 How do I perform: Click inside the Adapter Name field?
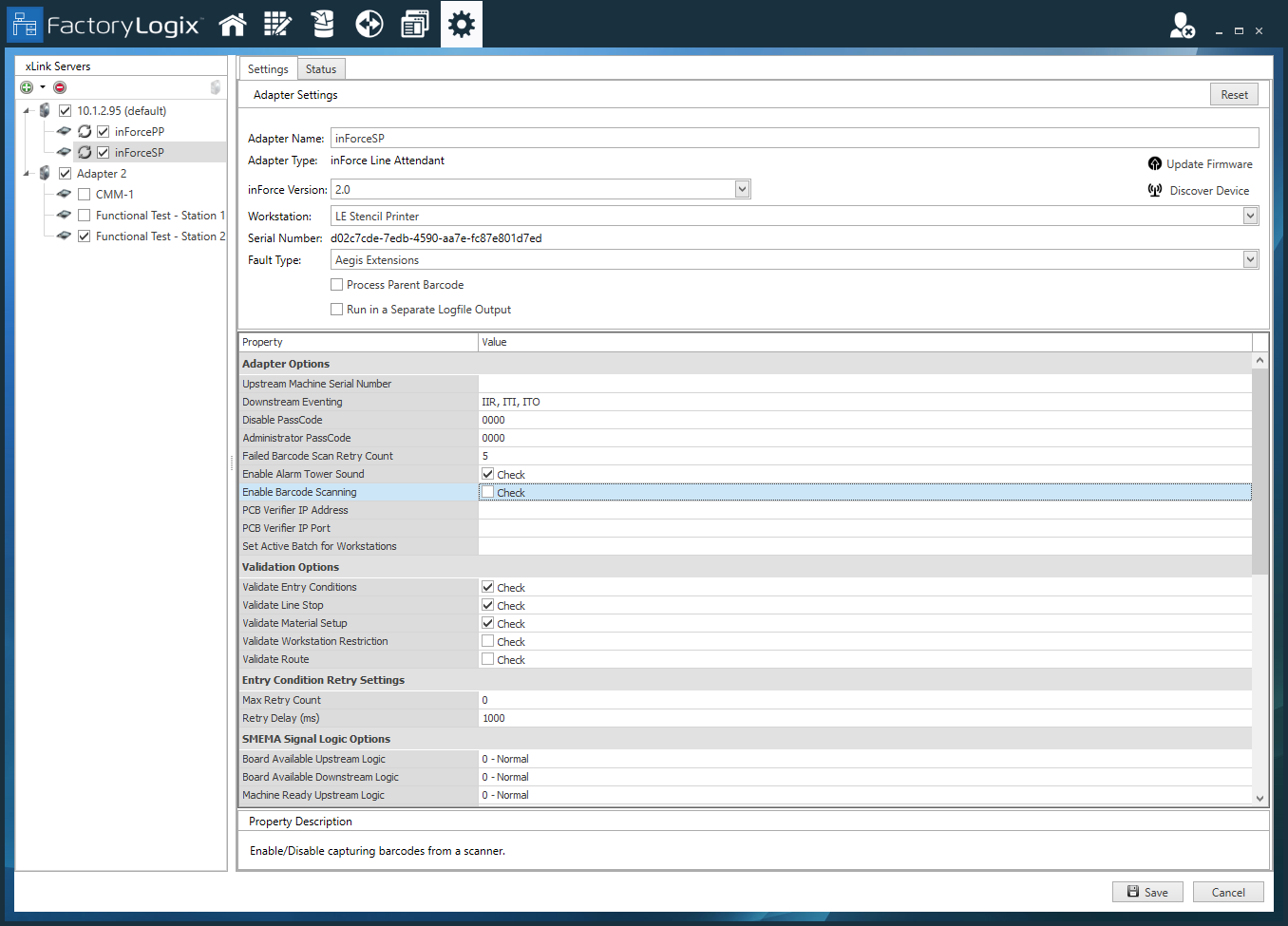[x=665, y=138]
